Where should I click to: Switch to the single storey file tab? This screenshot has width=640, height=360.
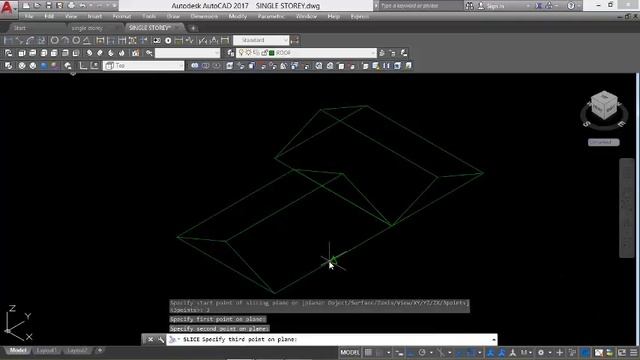click(87, 28)
